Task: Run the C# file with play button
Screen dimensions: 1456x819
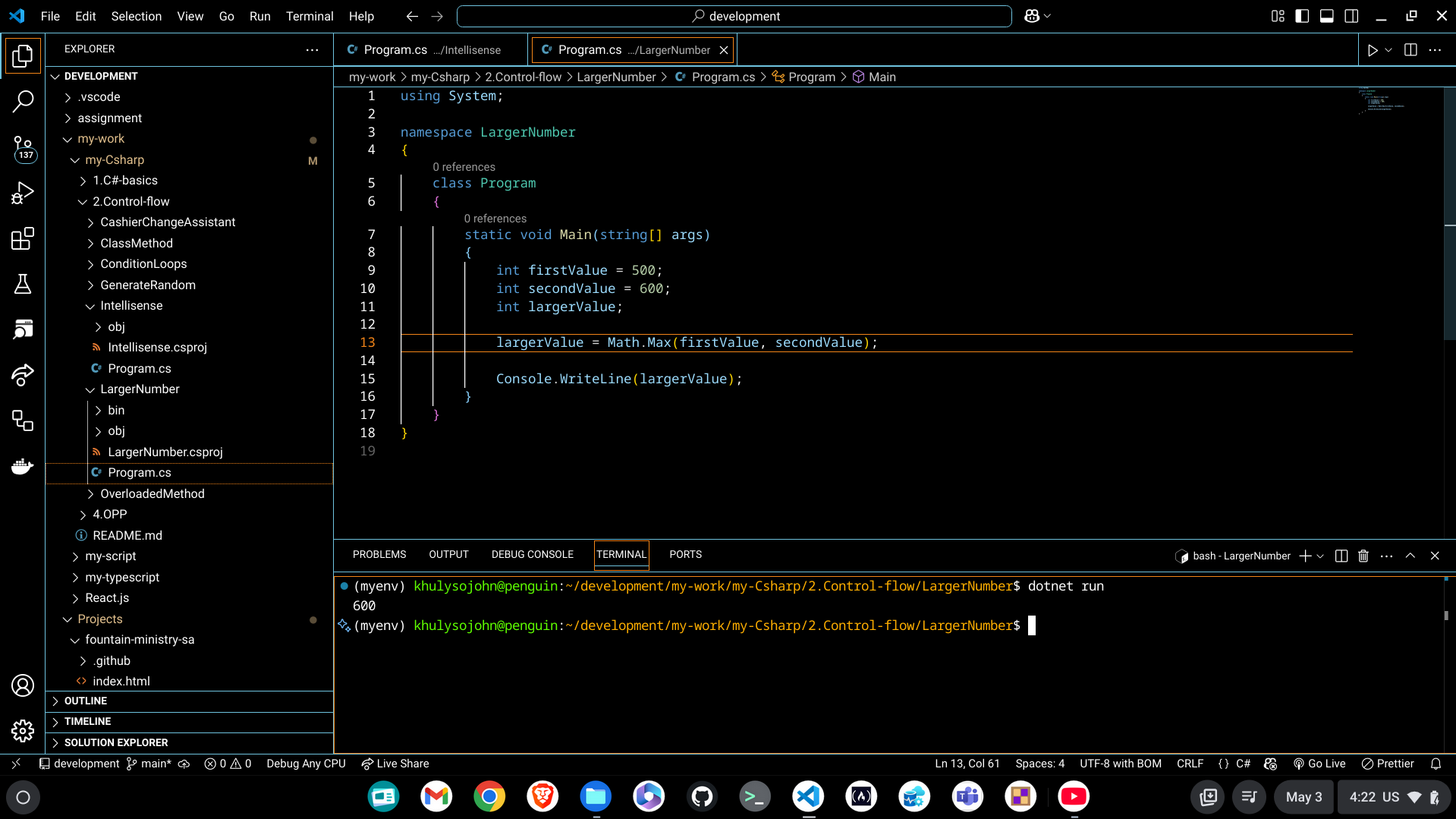Action: [1373, 50]
